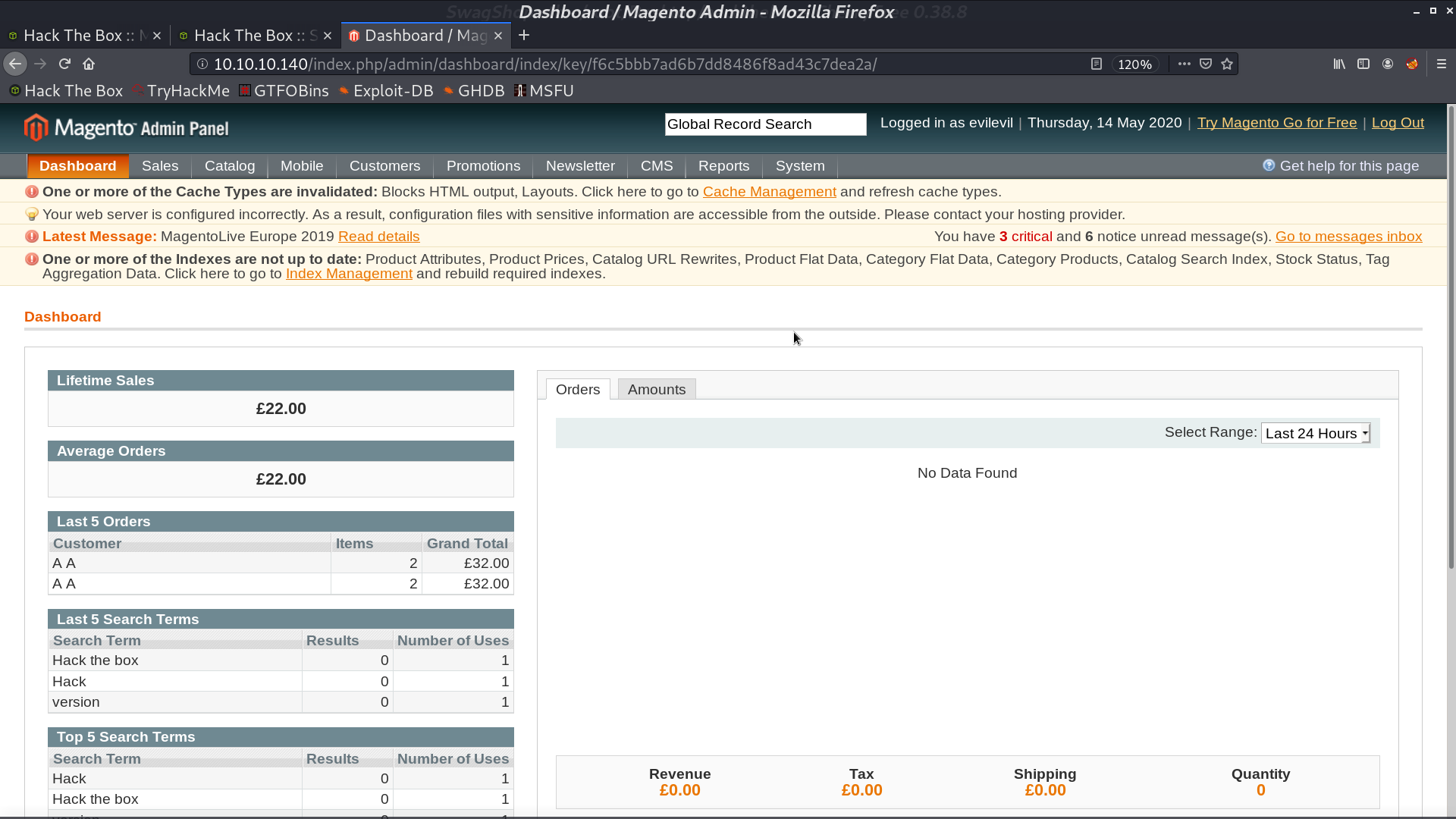Switch to second Hack The Box browser tab
The height and width of the screenshot is (819, 1456).
[255, 36]
